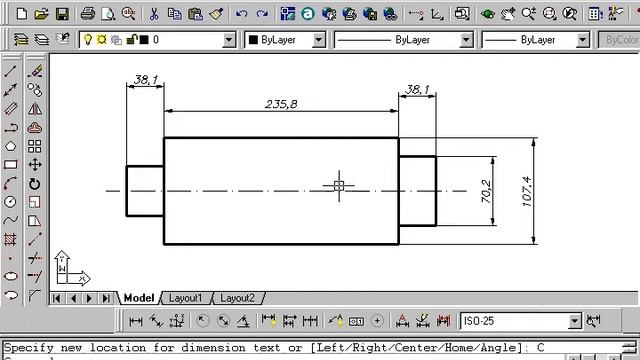Open the Layers manager icon
Image resolution: width=640 pixels, height=360 pixels.
(x=21, y=40)
